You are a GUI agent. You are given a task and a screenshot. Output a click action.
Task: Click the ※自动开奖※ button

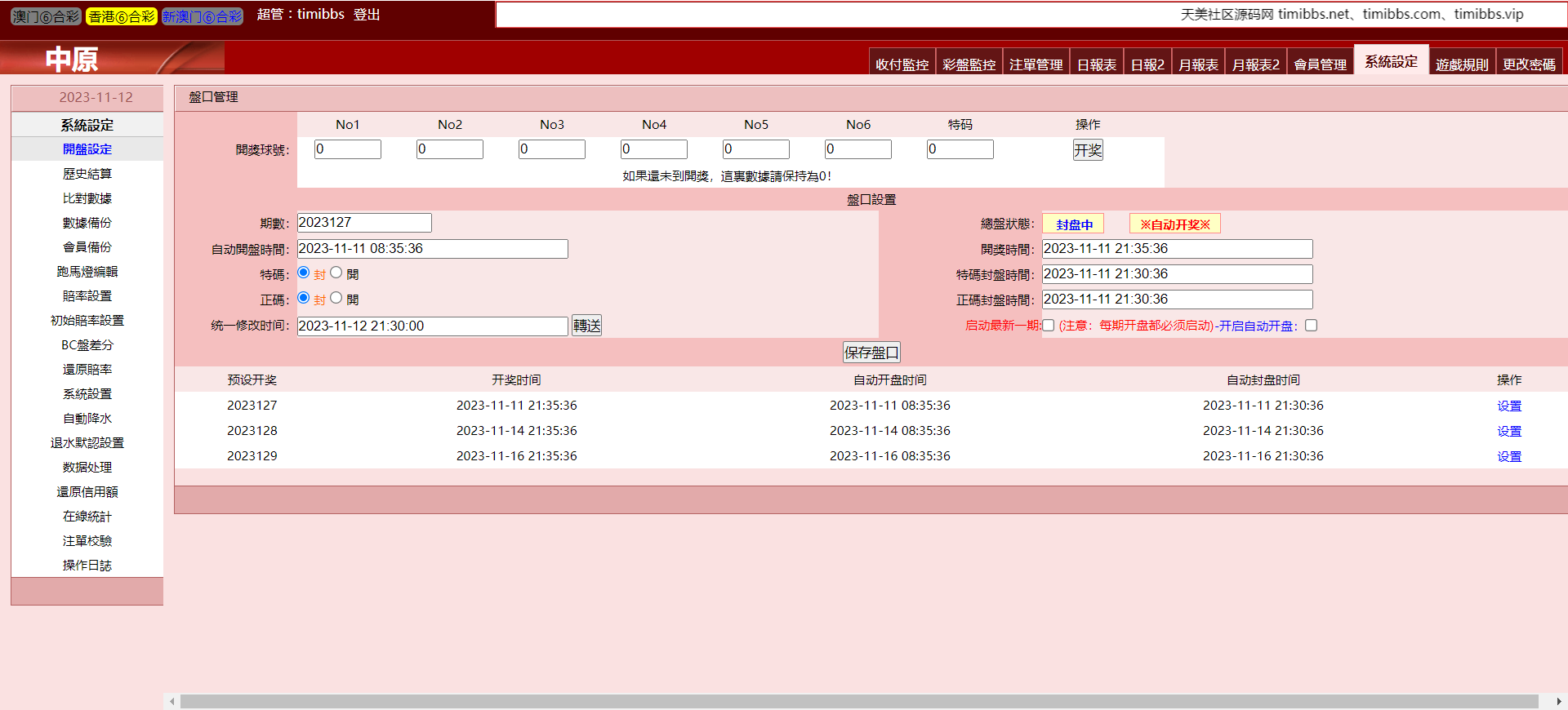[1175, 224]
